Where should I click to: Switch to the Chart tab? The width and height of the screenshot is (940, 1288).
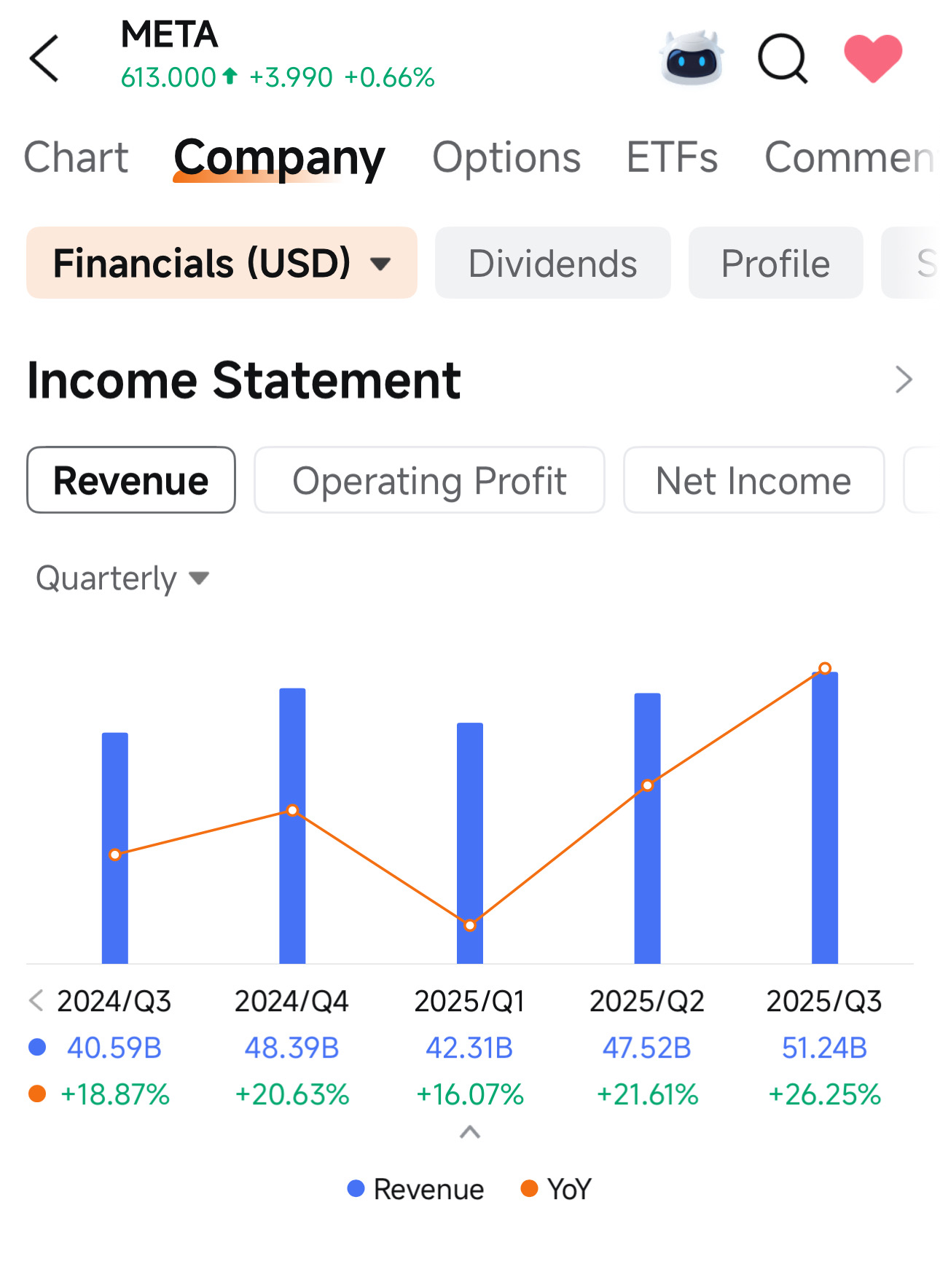tap(76, 157)
